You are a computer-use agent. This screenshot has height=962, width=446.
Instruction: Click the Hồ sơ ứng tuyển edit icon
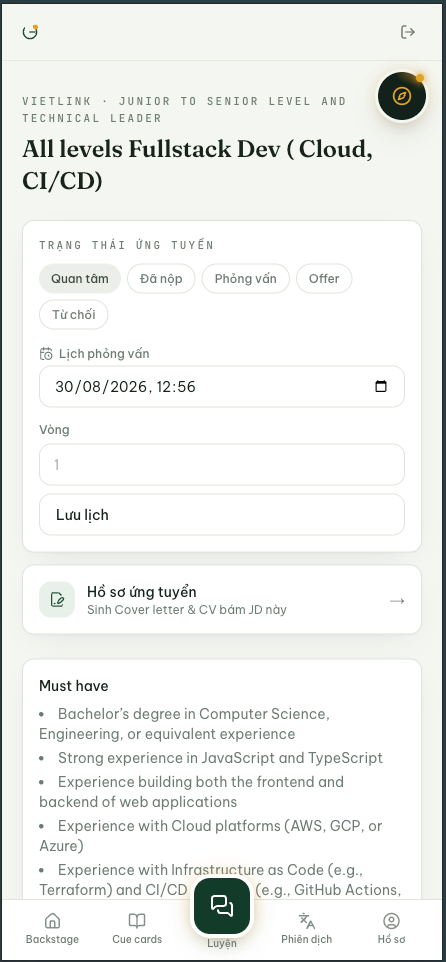(57, 599)
